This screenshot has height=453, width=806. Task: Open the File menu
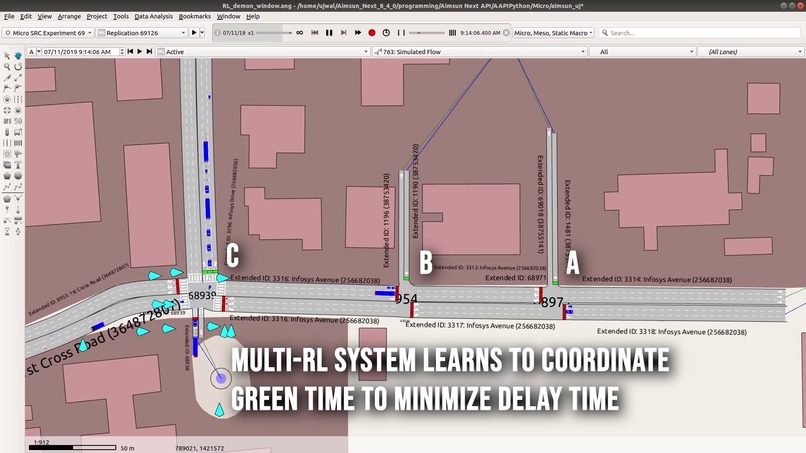[x=9, y=16]
